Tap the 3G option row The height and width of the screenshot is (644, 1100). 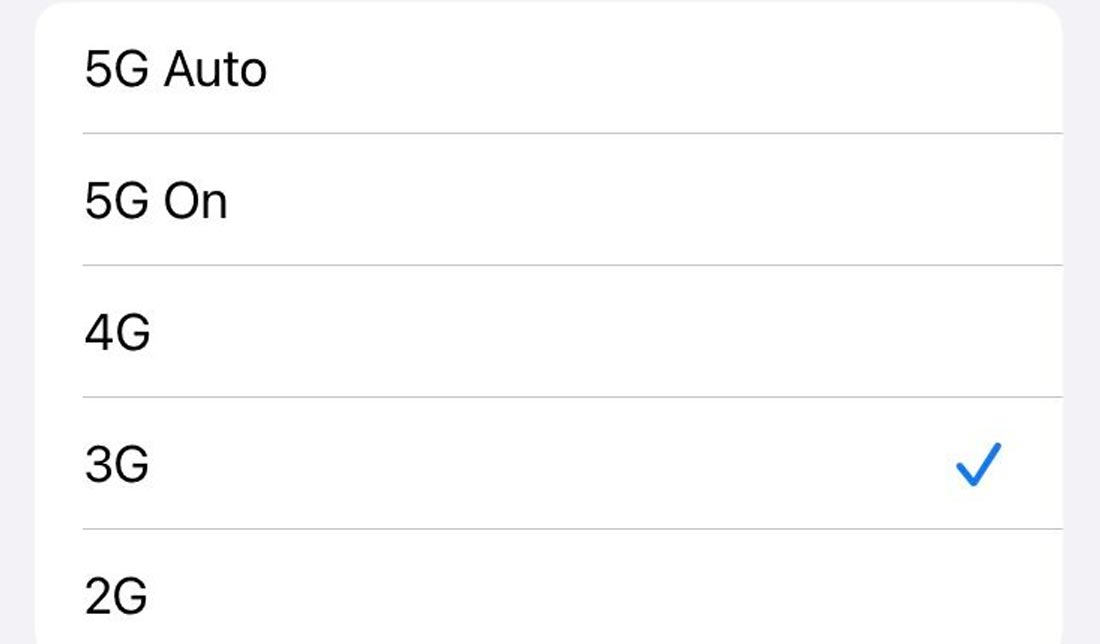click(548, 464)
